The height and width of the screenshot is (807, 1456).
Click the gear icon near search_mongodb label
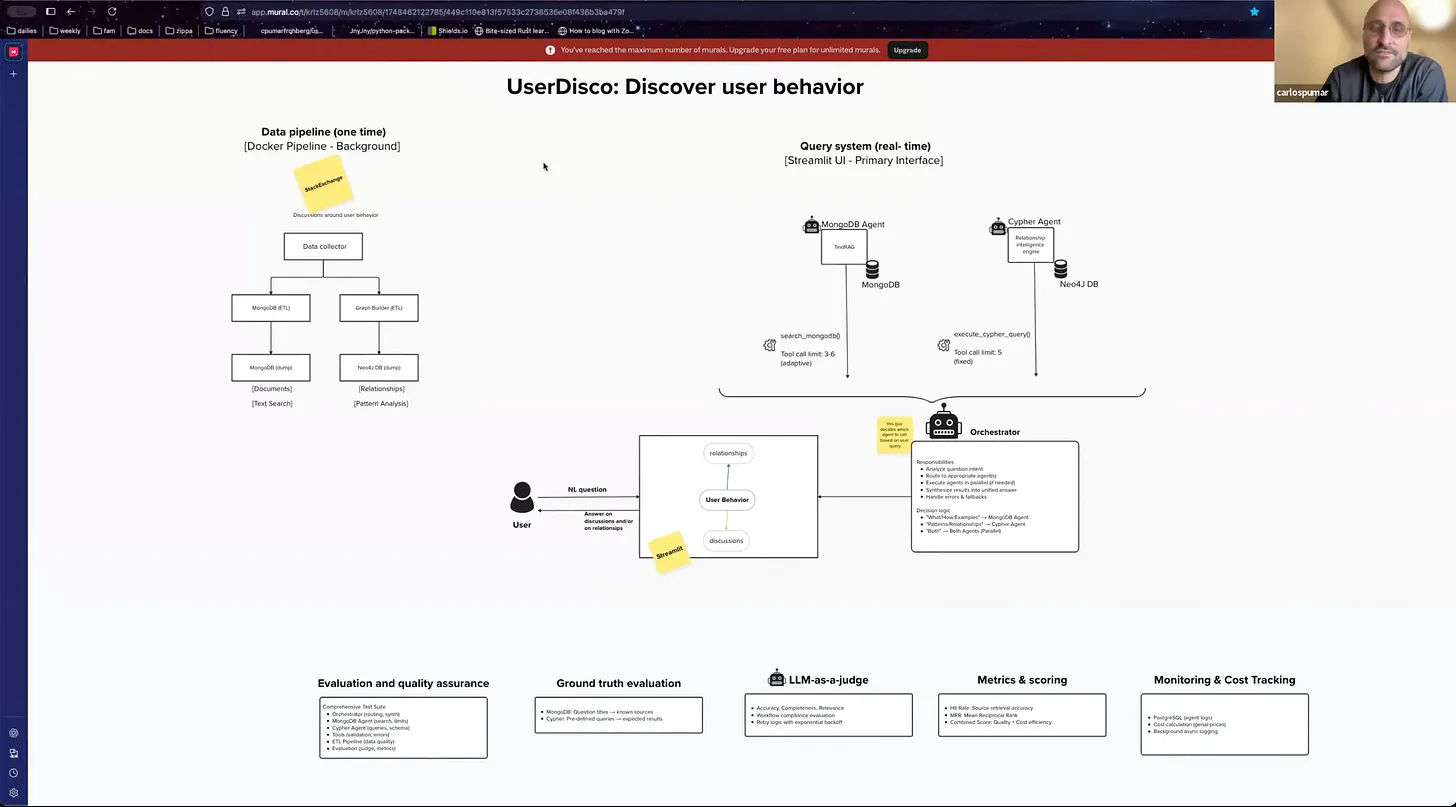(x=769, y=344)
